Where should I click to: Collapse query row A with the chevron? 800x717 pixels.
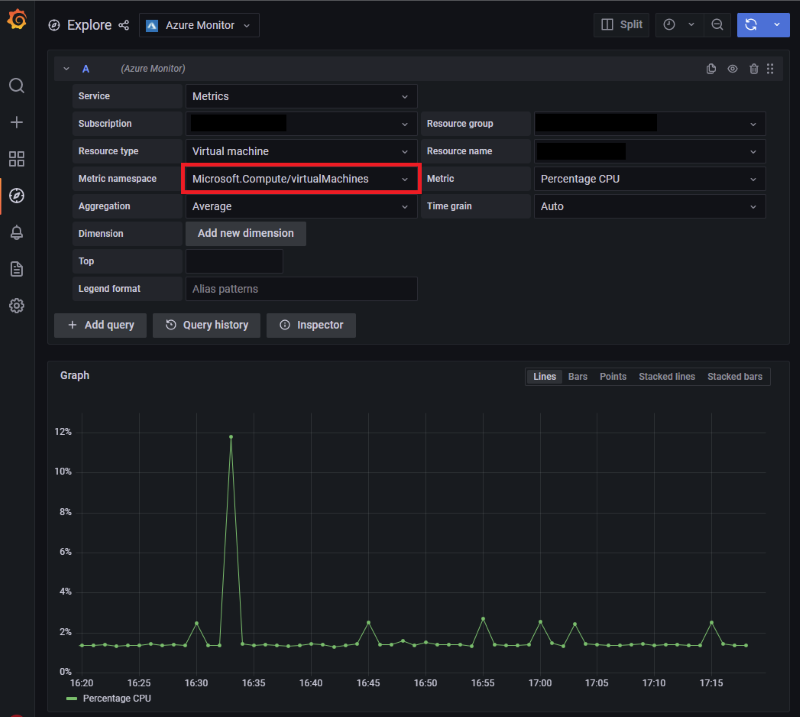pyautogui.click(x=66, y=68)
